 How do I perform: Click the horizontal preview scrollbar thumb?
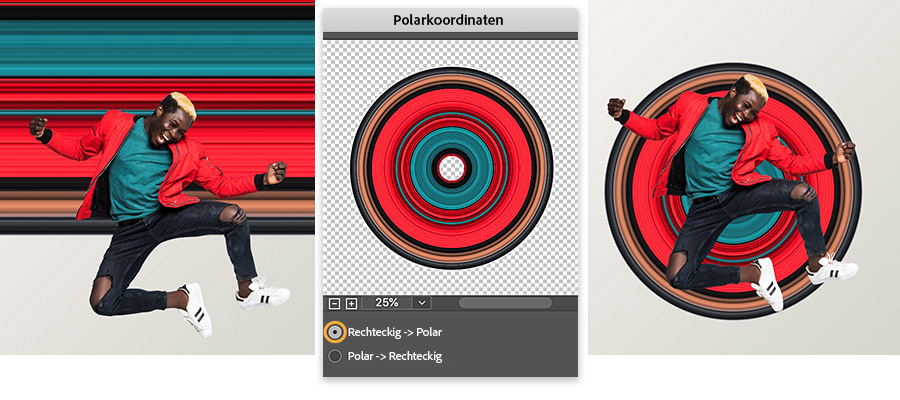(x=505, y=303)
